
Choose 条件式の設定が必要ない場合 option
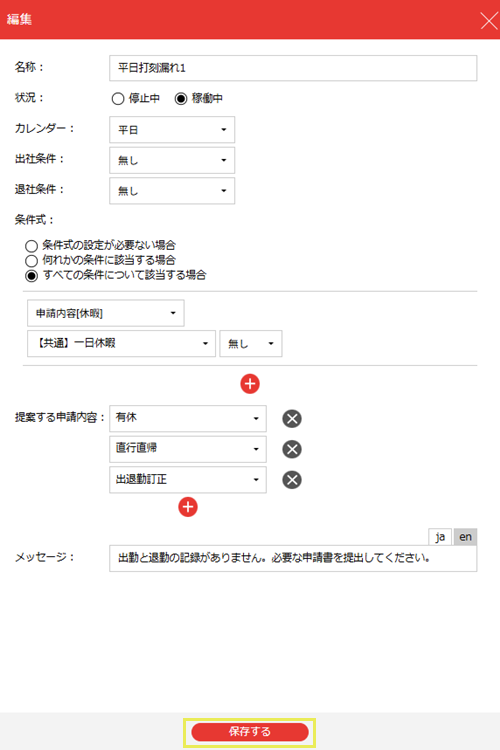[32, 246]
